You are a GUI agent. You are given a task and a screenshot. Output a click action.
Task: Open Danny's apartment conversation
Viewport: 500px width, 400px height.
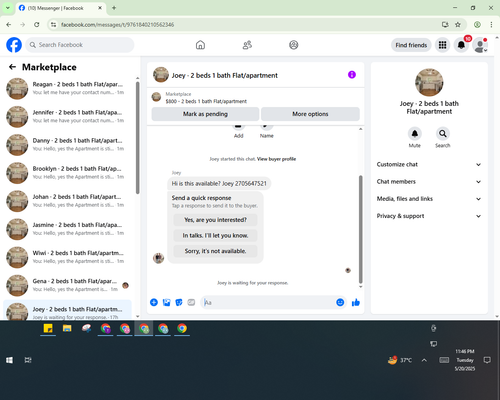(x=68, y=145)
